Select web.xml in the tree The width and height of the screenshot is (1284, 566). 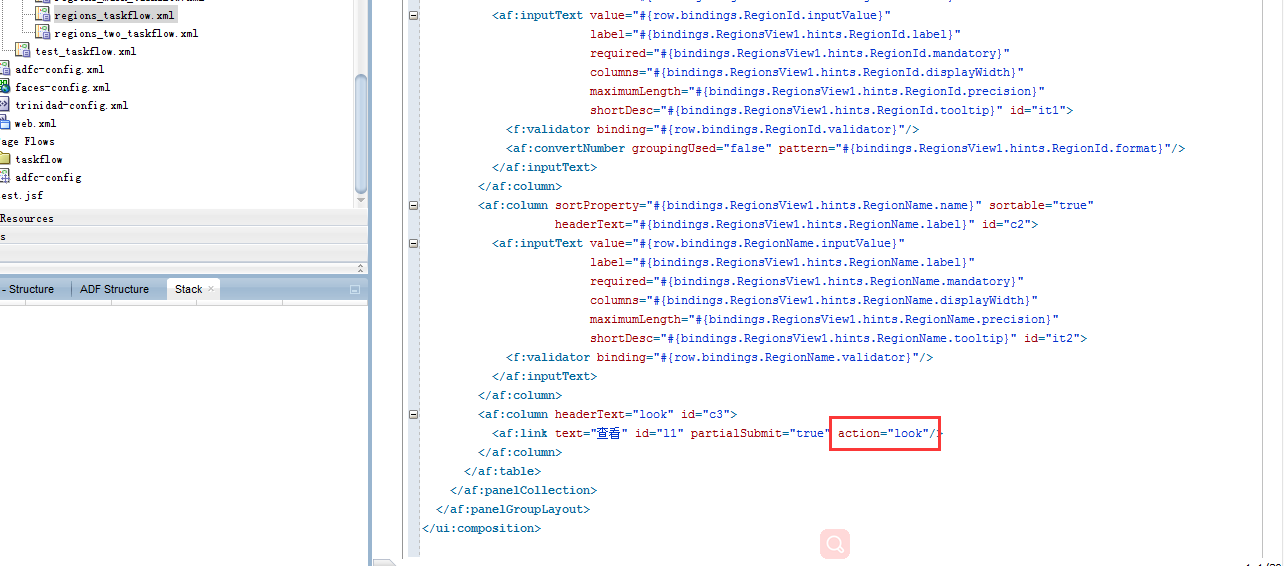click(35, 123)
